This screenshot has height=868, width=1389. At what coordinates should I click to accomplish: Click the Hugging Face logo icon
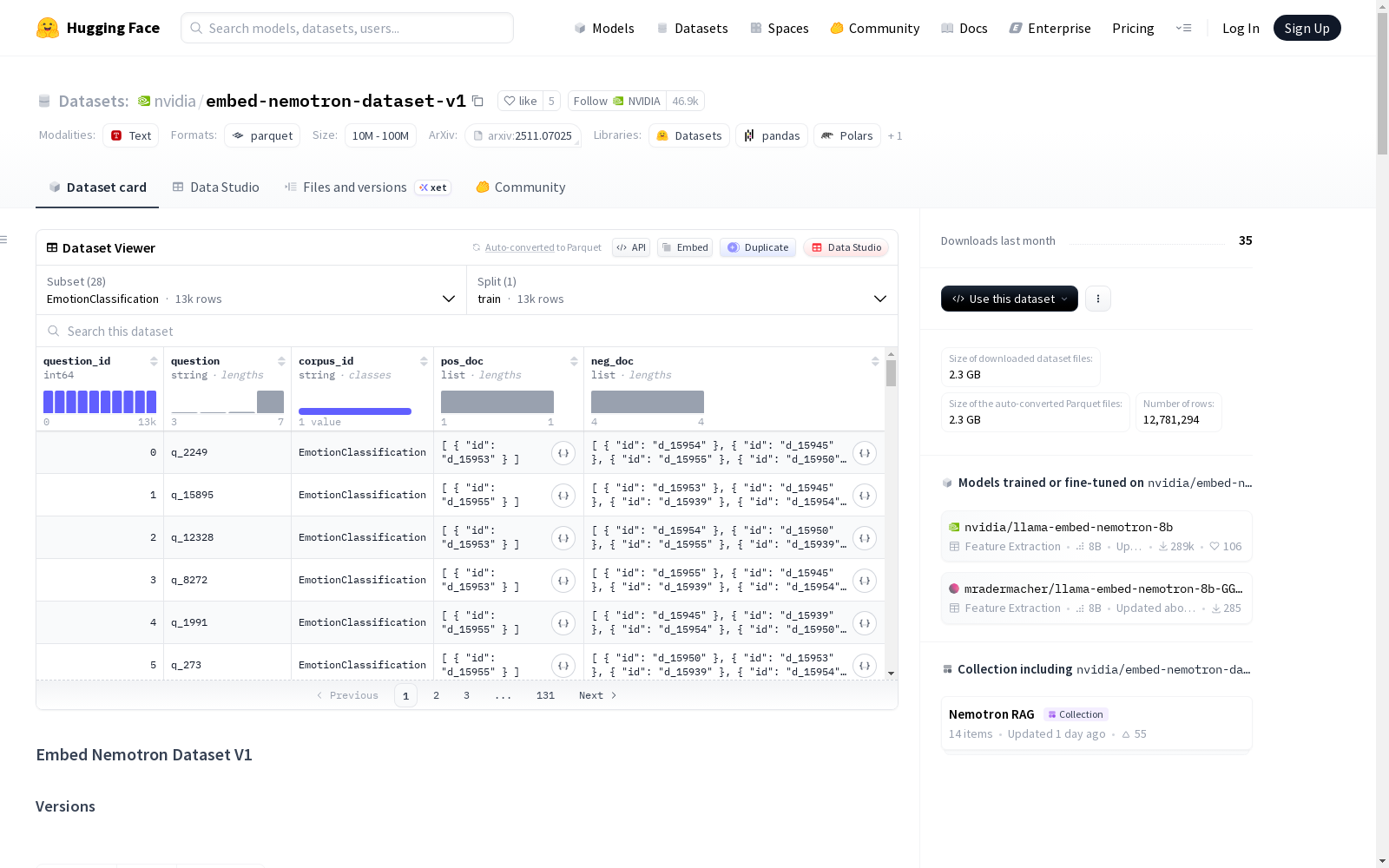(x=48, y=28)
